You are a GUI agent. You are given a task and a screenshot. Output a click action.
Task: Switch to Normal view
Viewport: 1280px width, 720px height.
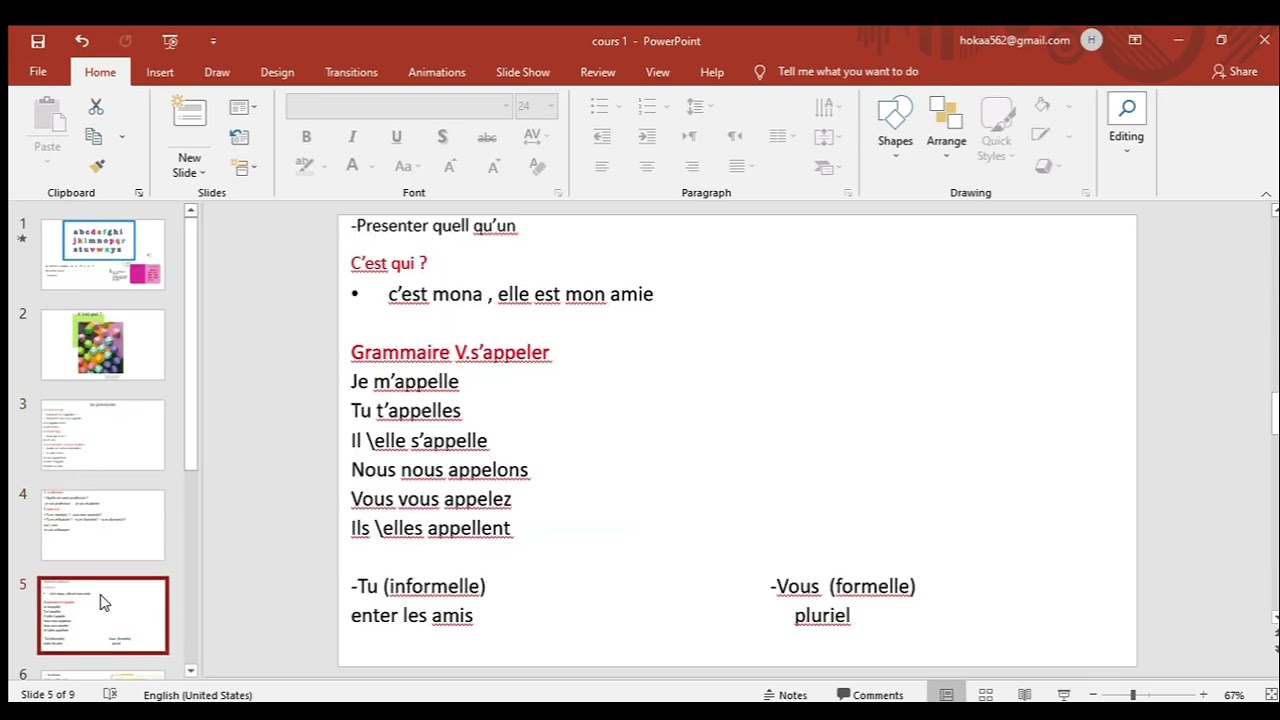[x=946, y=695]
